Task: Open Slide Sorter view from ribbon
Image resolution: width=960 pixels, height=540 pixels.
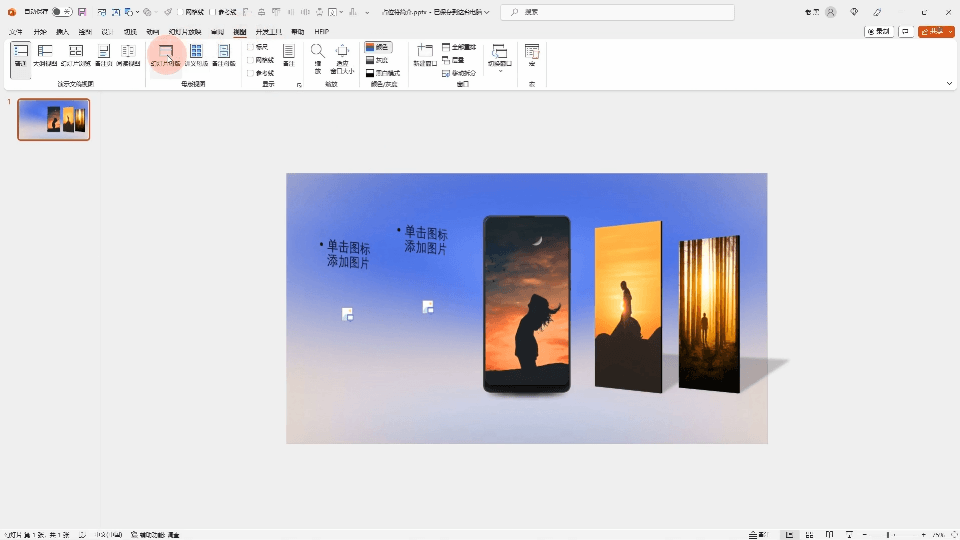Action: click(75, 56)
